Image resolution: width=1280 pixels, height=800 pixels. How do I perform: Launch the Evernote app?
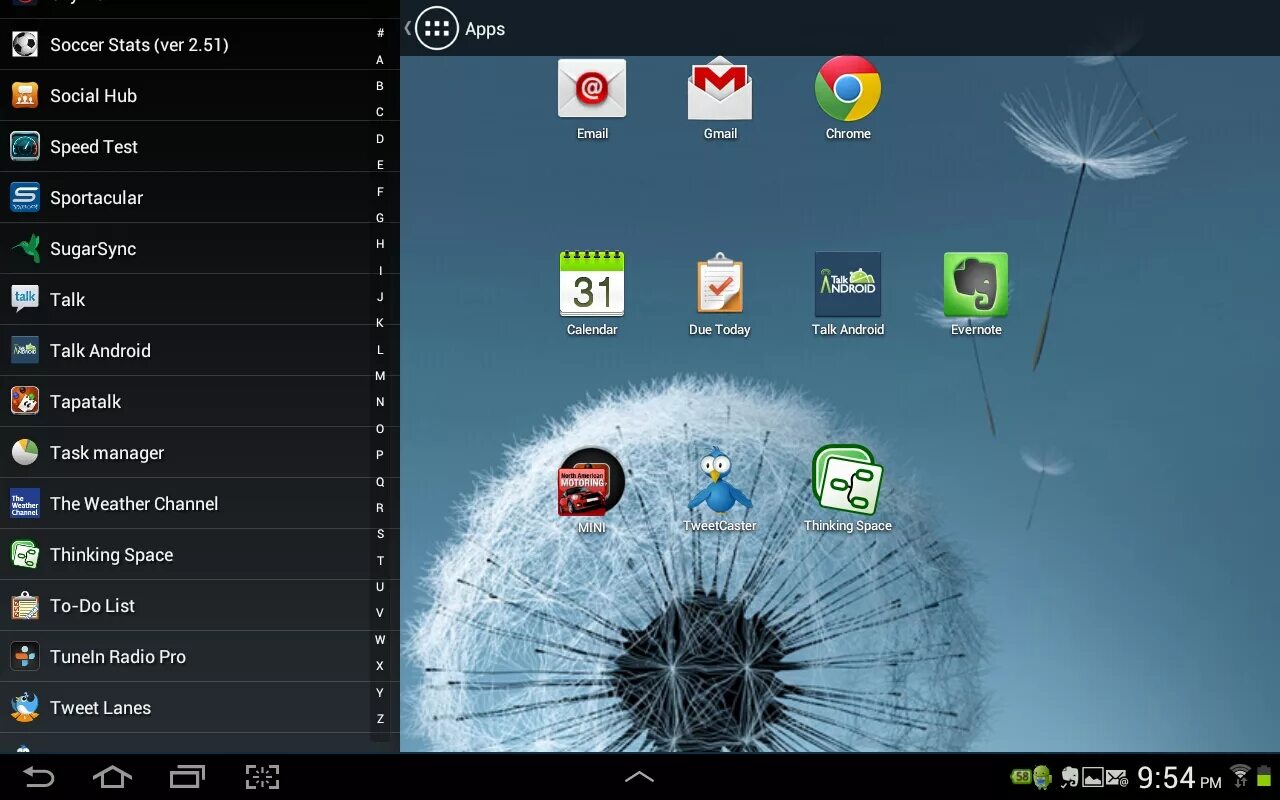tap(976, 293)
